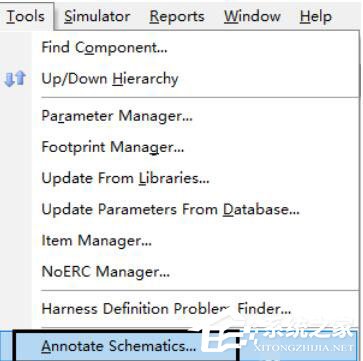The image size is (363, 361).
Task: Open the Help menu
Action: tap(316, 16)
